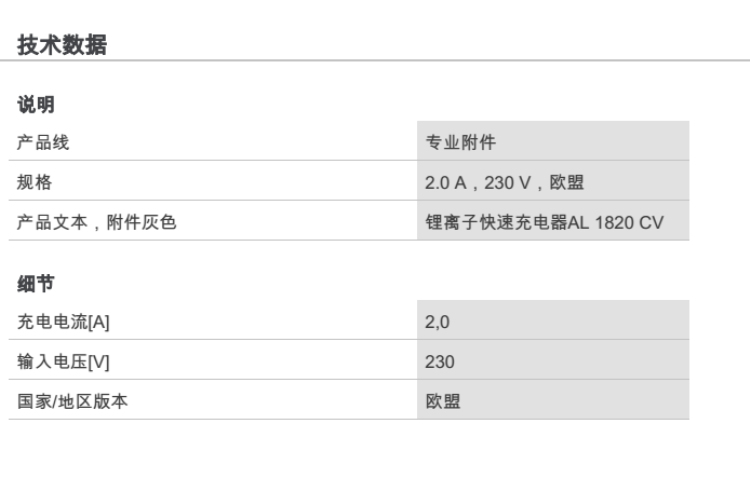
Task: Click 230 V in the 规格 value
Action: (507, 182)
